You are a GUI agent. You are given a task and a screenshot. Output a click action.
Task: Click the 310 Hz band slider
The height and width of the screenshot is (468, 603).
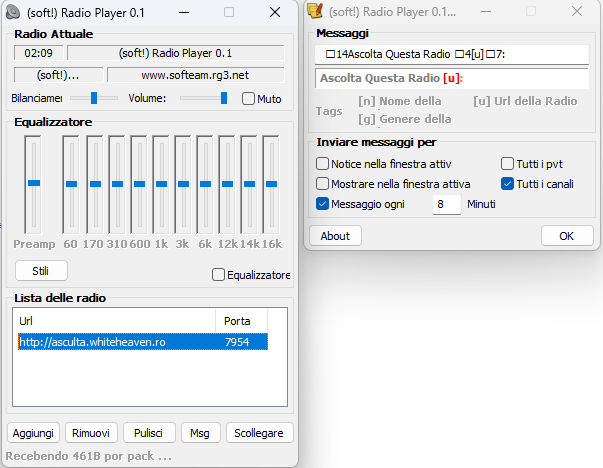pyautogui.click(x=117, y=184)
